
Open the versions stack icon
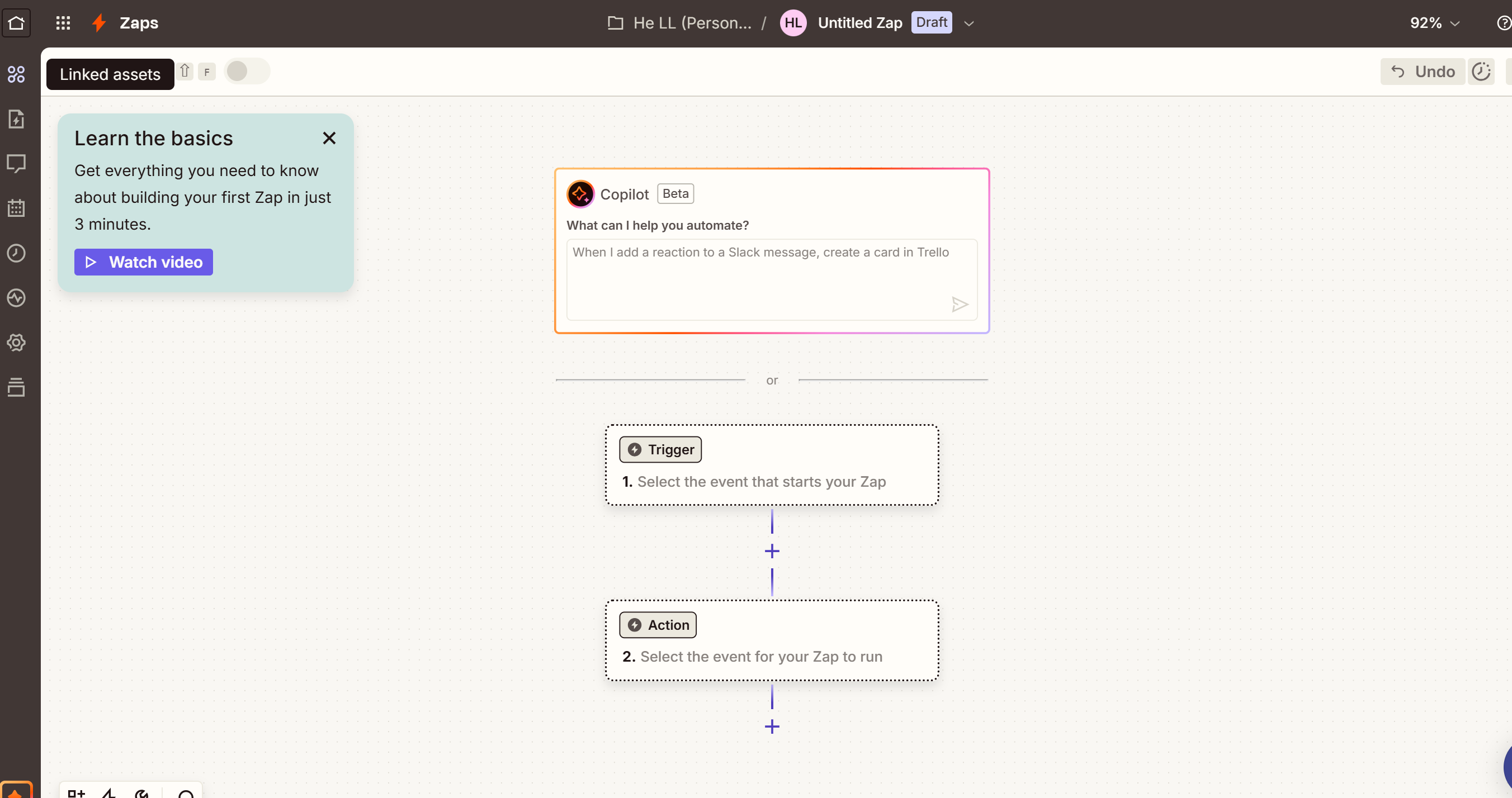coord(16,387)
